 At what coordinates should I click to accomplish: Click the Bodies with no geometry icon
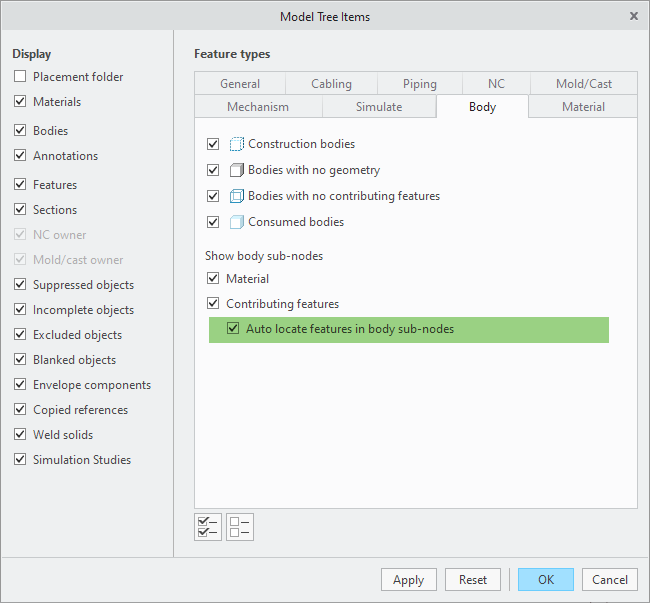[237, 170]
